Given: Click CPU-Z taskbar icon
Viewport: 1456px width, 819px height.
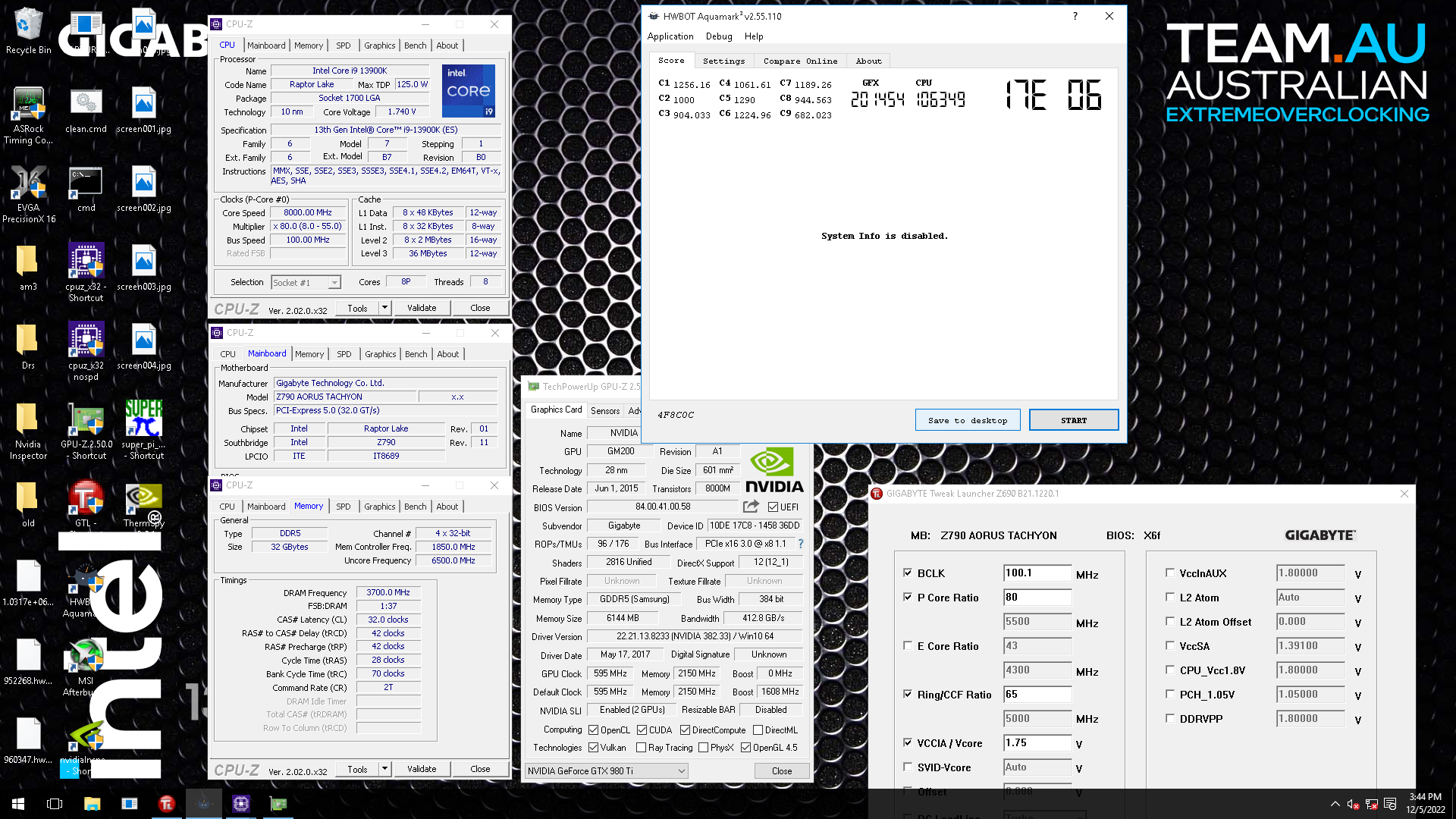Looking at the screenshot, I should point(240,804).
